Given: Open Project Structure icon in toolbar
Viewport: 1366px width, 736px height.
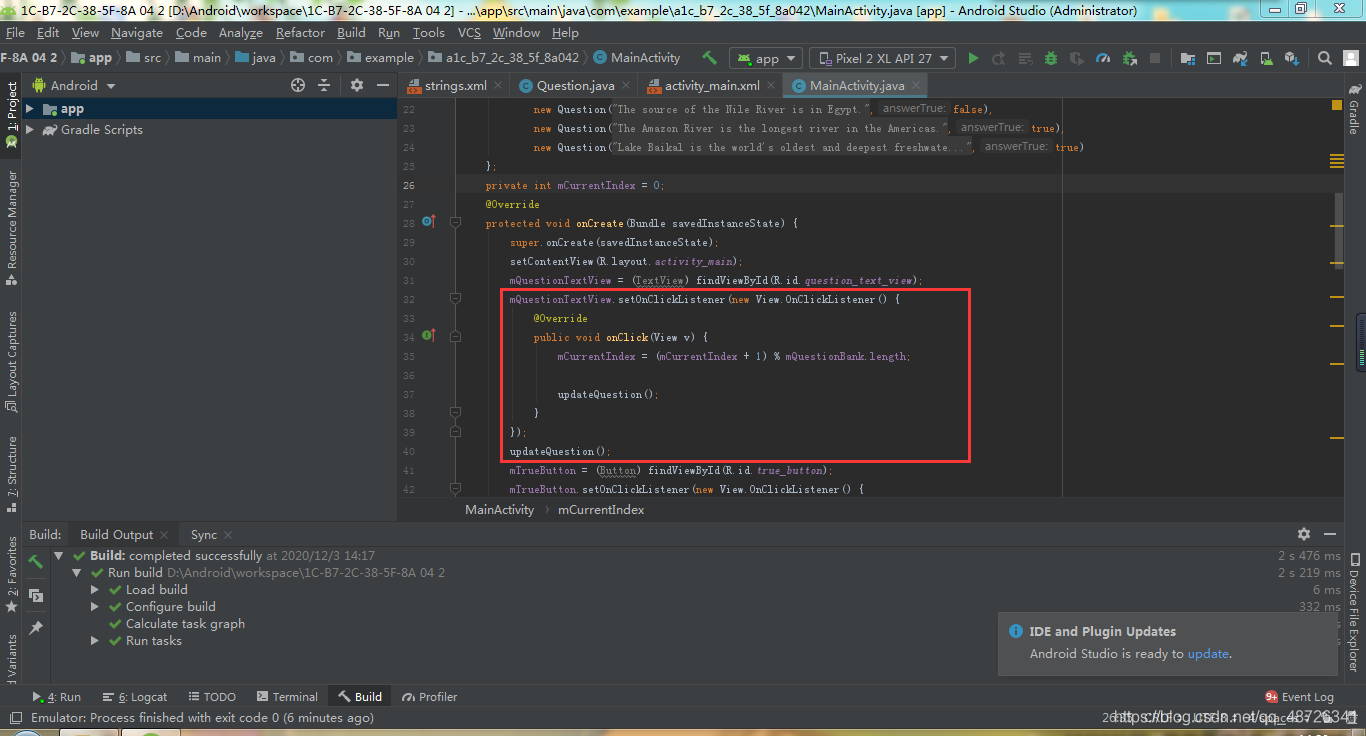Looking at the screenshot, I should tap(1187, 58).
